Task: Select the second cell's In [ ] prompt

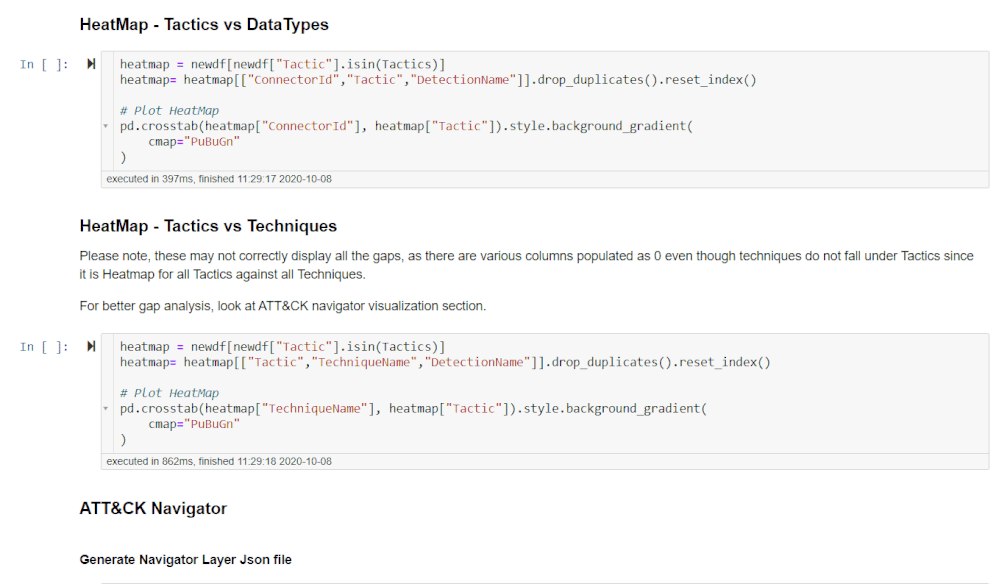Action: click(44, 347)
